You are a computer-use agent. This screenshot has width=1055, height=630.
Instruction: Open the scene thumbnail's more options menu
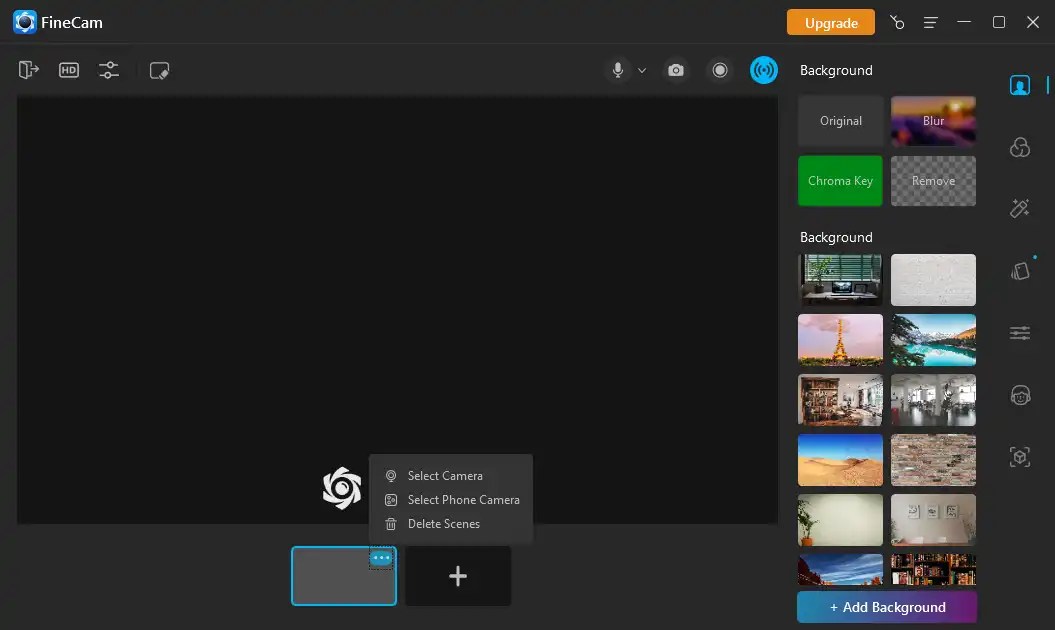[381, 560]
